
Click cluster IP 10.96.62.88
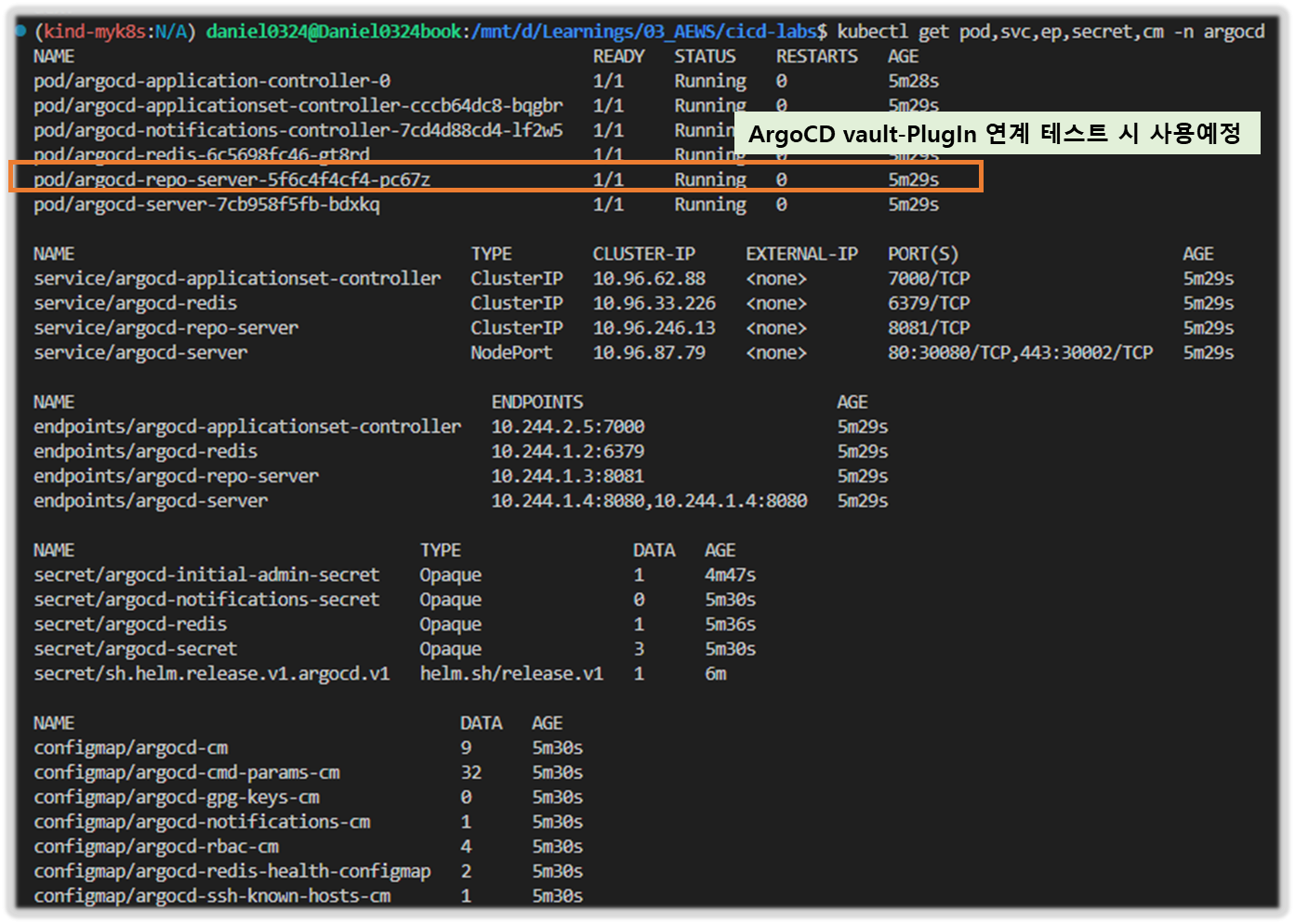coord(649,278)
